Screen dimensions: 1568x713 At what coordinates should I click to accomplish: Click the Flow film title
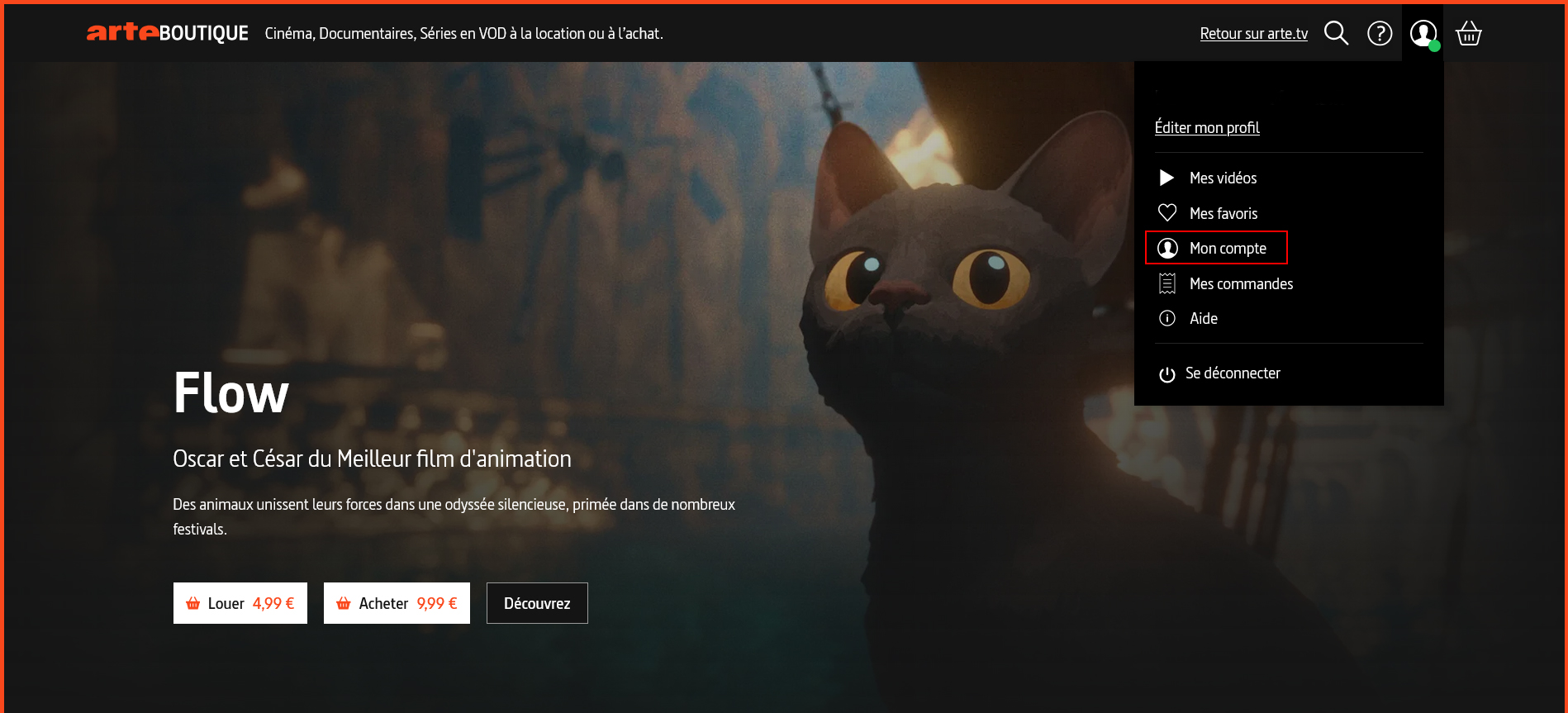pos(231,393)
